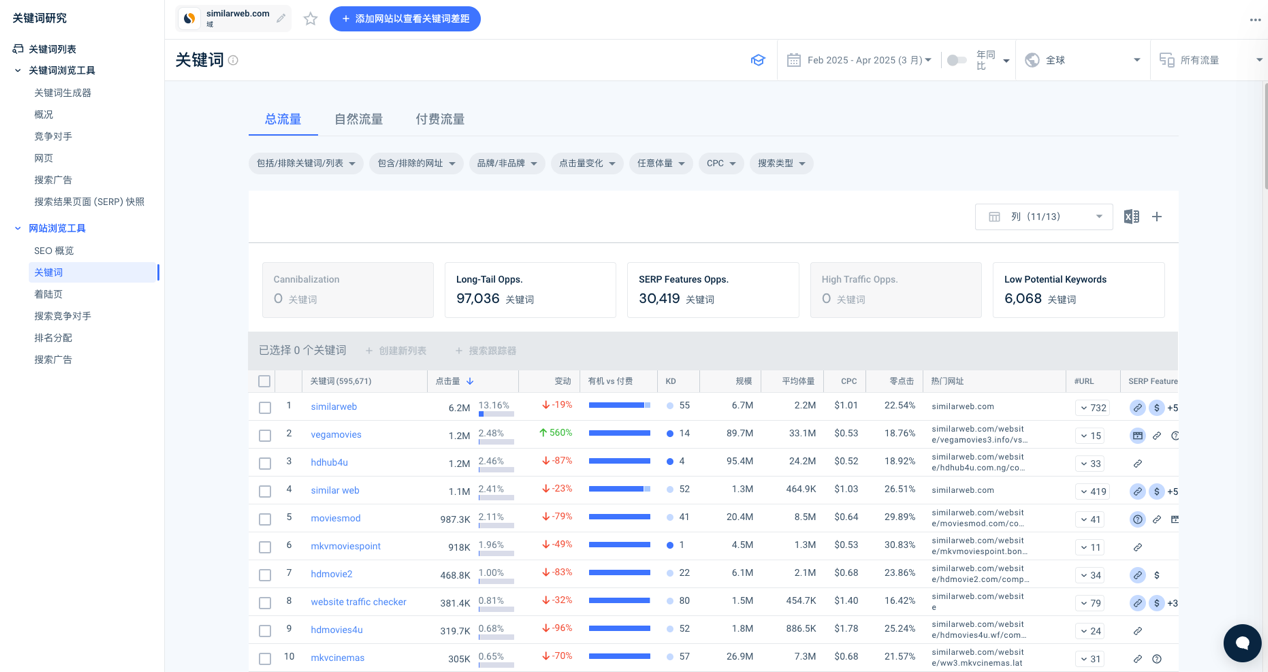Screen dimensions: 1268x672
Task: Click the pencil edit icon beside similarweb.com
Action: [281, 18]
